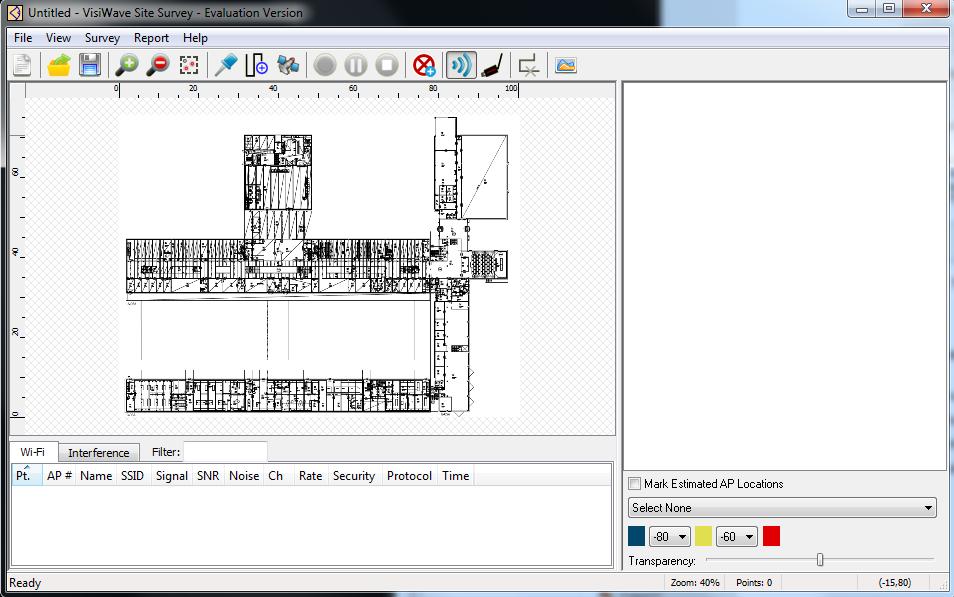This screenshot has width=954, height=597.
Task: Click the round record capture button
Action: point(325,65)
